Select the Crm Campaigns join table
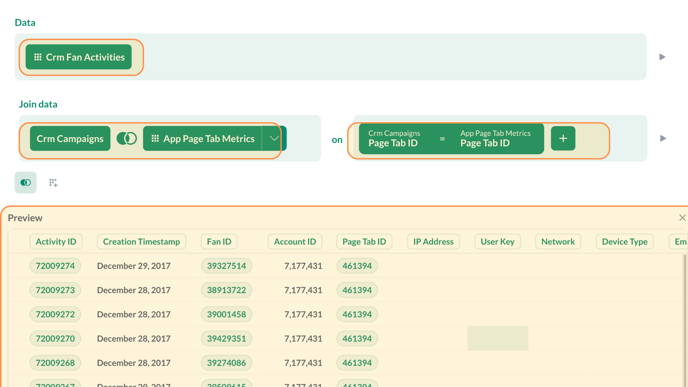 coord(70,139)
